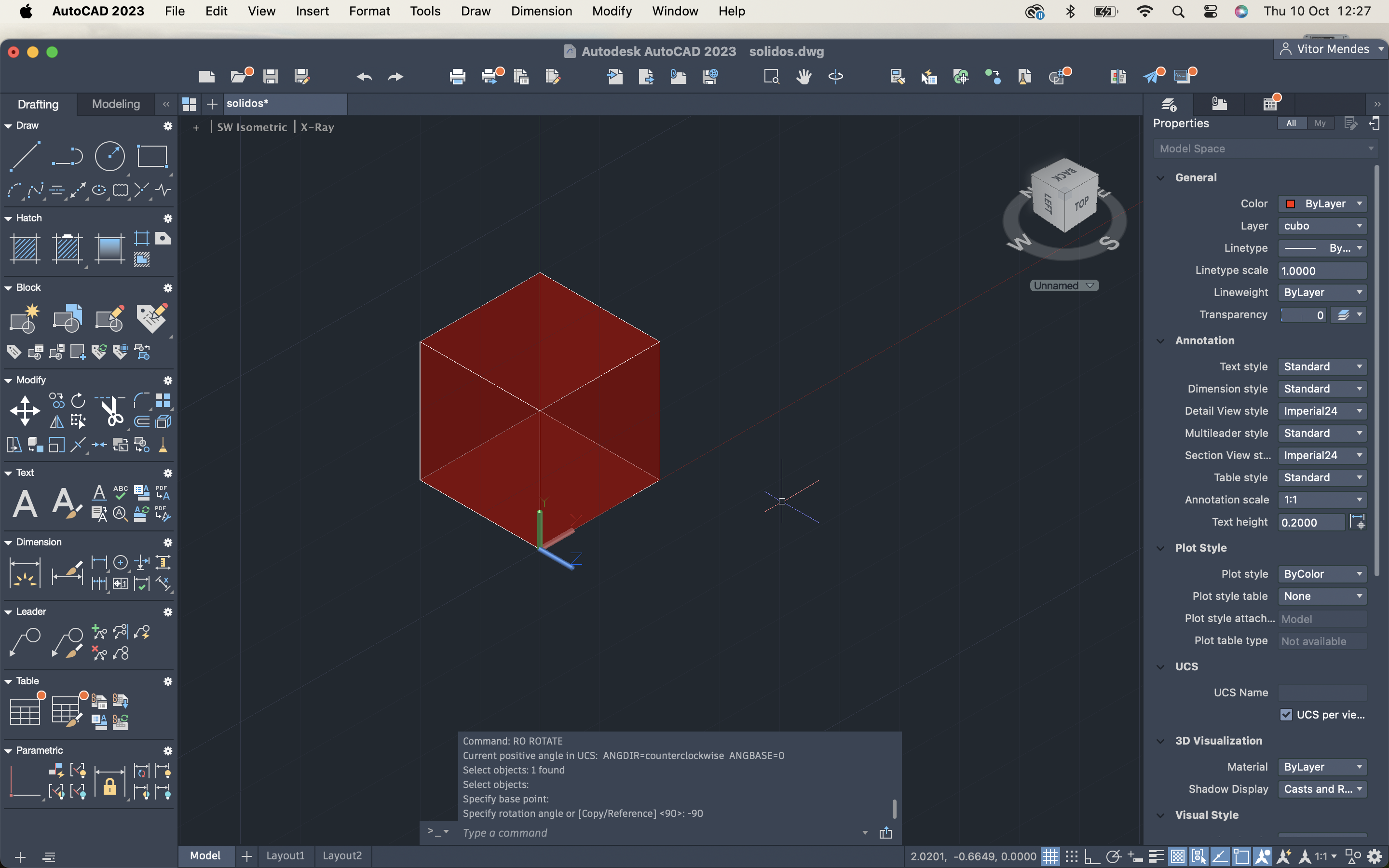Choose the Hatch tool
The width and height of the screenshot is (1389, 868).
coord(25,248)
